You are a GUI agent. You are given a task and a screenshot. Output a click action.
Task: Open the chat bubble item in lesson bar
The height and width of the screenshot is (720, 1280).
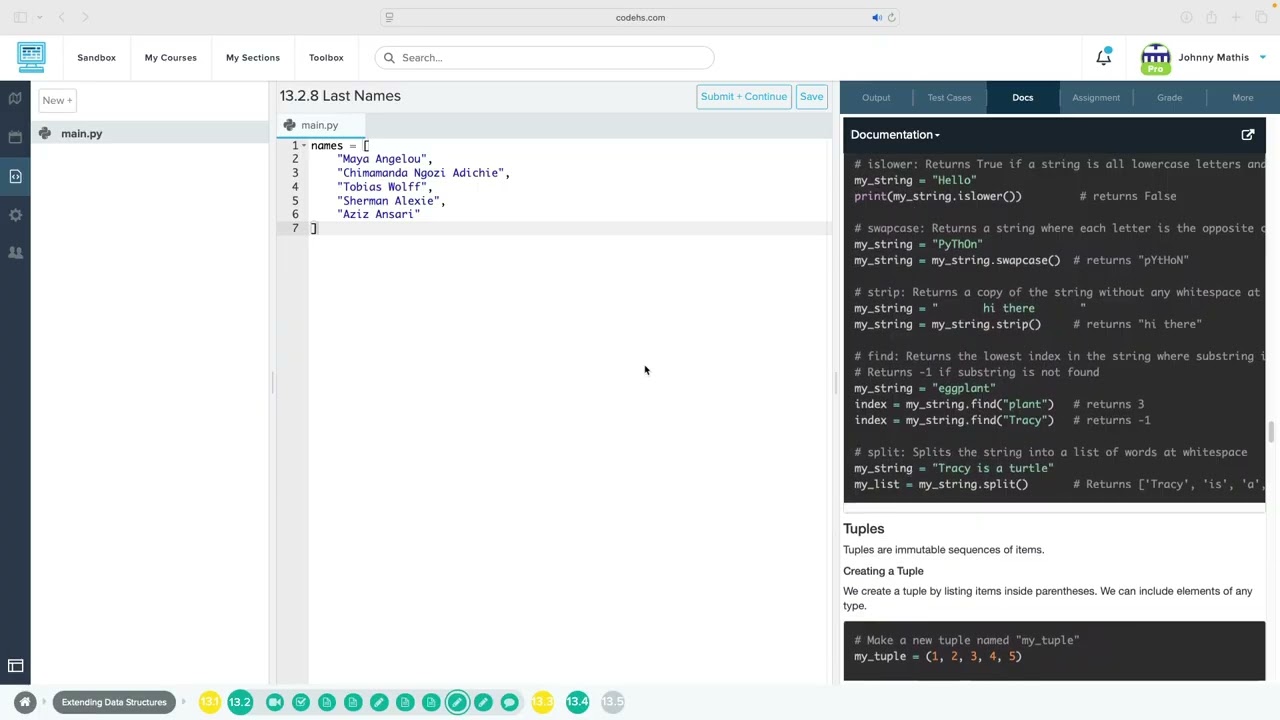pyautogui.click(x=509, y=702)
